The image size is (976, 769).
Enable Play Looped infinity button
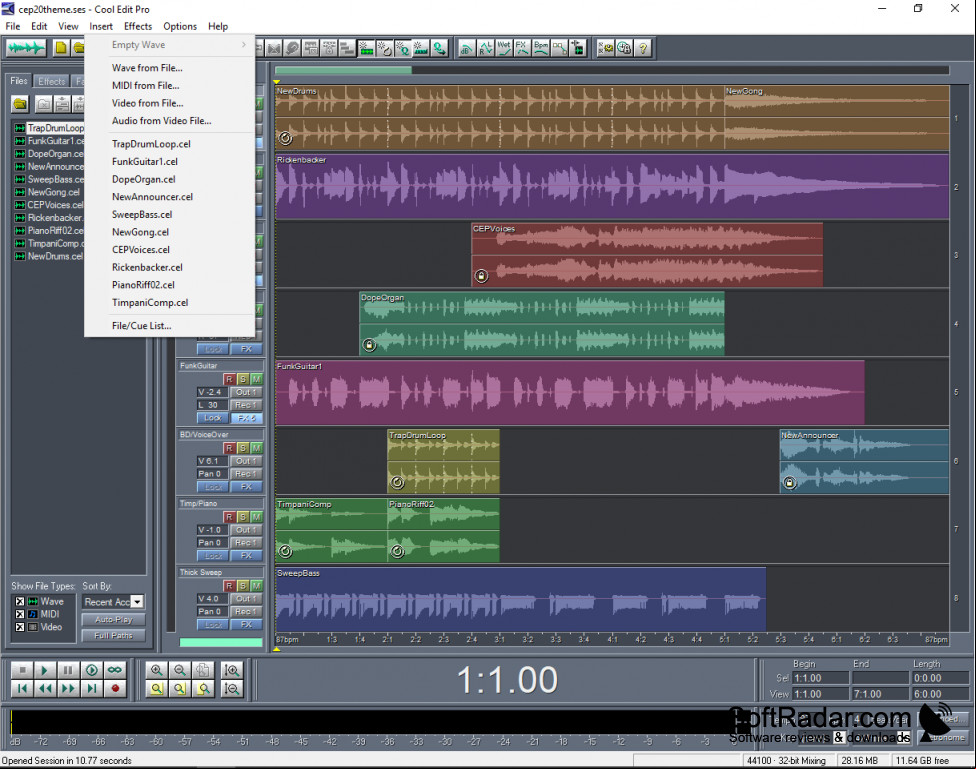pos(115,670)
